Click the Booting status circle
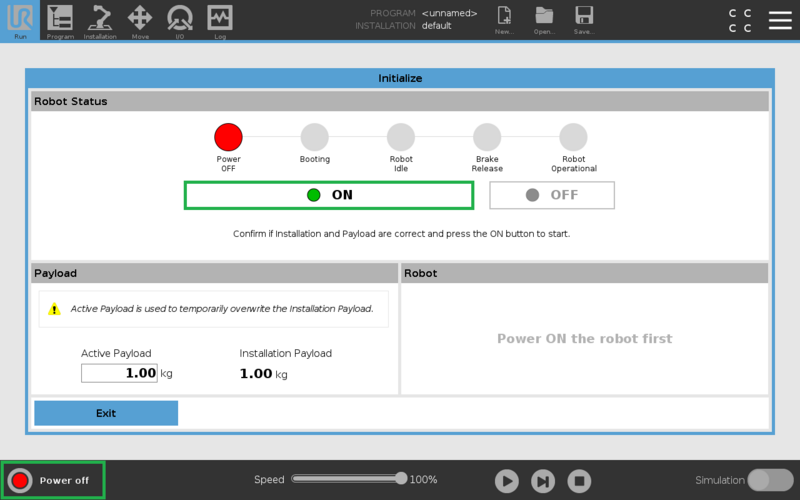Screen dimensions: 800x500 click(314, 137)
